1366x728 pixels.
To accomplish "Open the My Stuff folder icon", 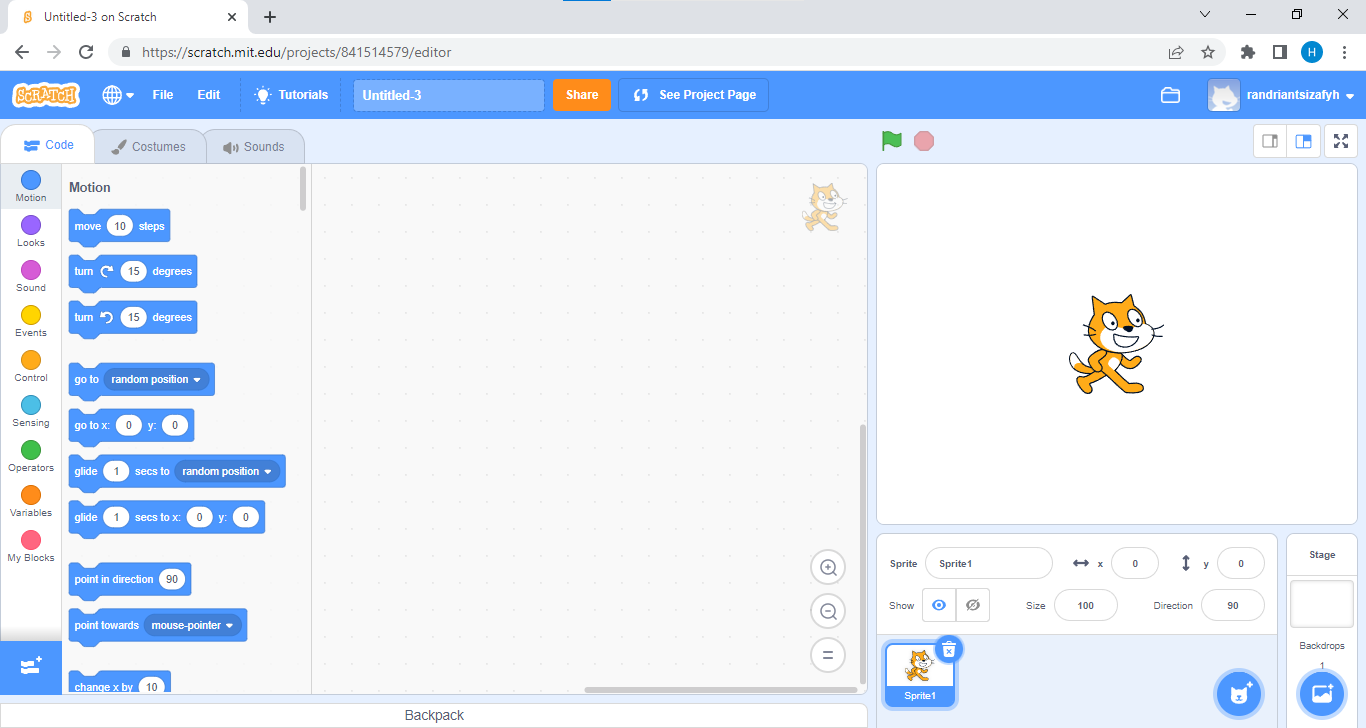I will coord(1170,95).
